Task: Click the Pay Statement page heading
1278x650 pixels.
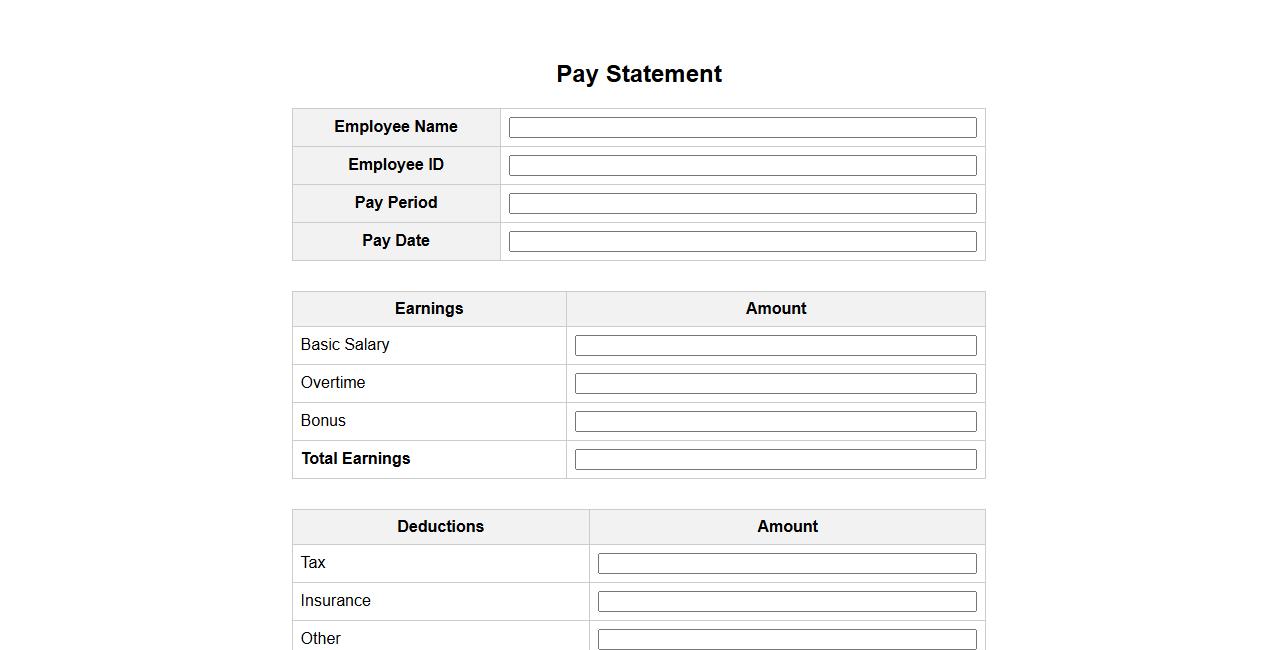Action: click(x=639, y=74)
